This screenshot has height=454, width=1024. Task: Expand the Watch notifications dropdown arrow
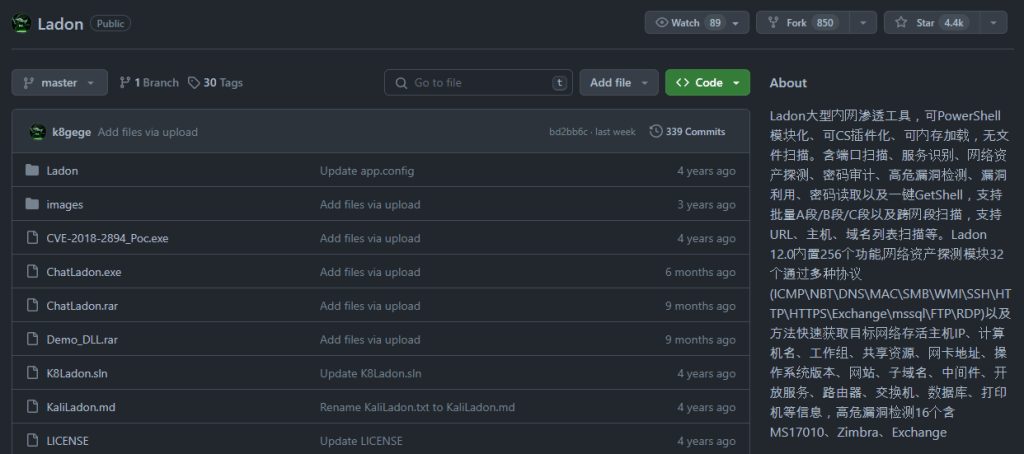click(736, 23)
